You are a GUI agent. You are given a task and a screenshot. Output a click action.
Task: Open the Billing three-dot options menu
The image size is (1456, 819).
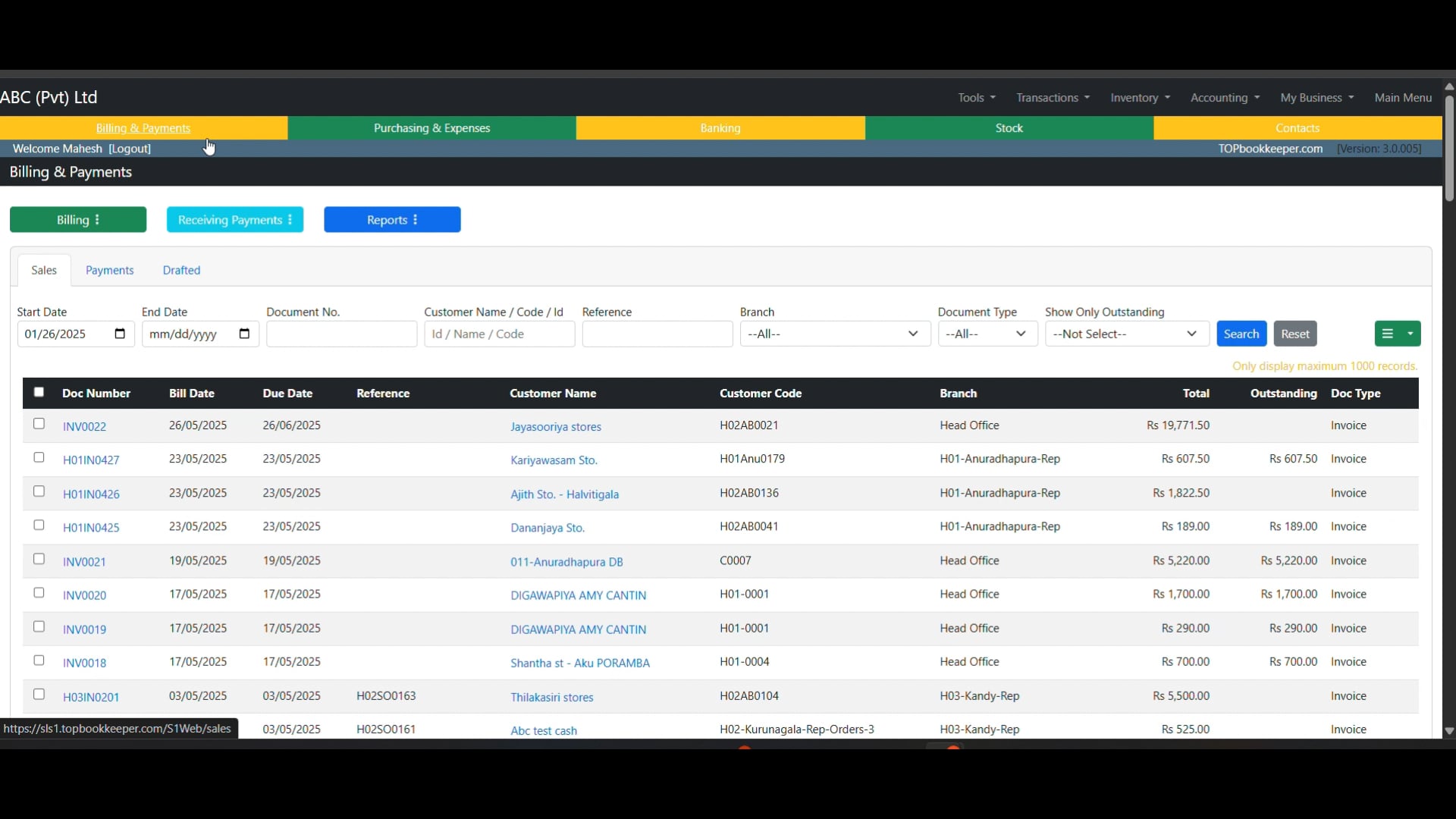[x=96, y=219]
